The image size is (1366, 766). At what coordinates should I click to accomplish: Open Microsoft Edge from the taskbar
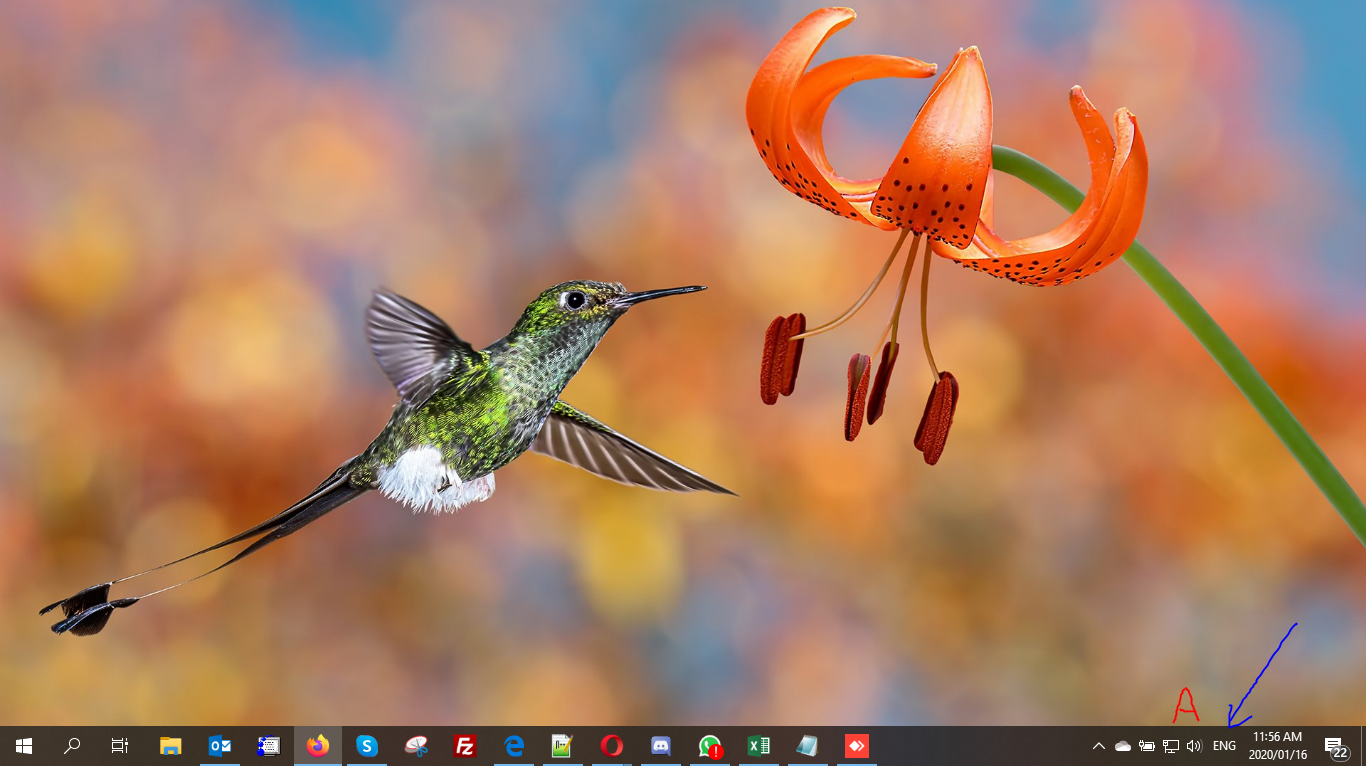pos(514,746)
